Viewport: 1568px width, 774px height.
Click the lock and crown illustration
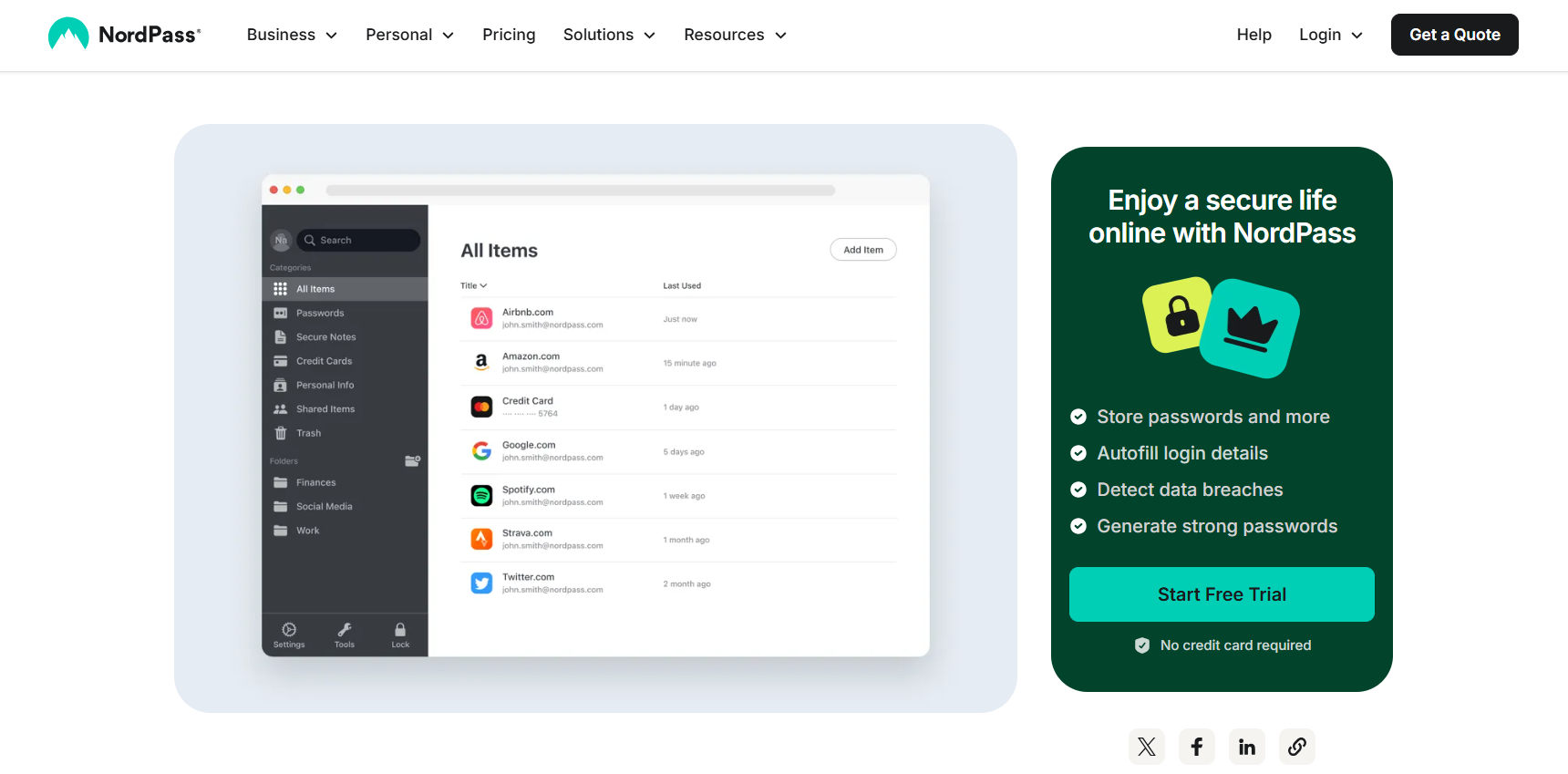(1221, 327)
